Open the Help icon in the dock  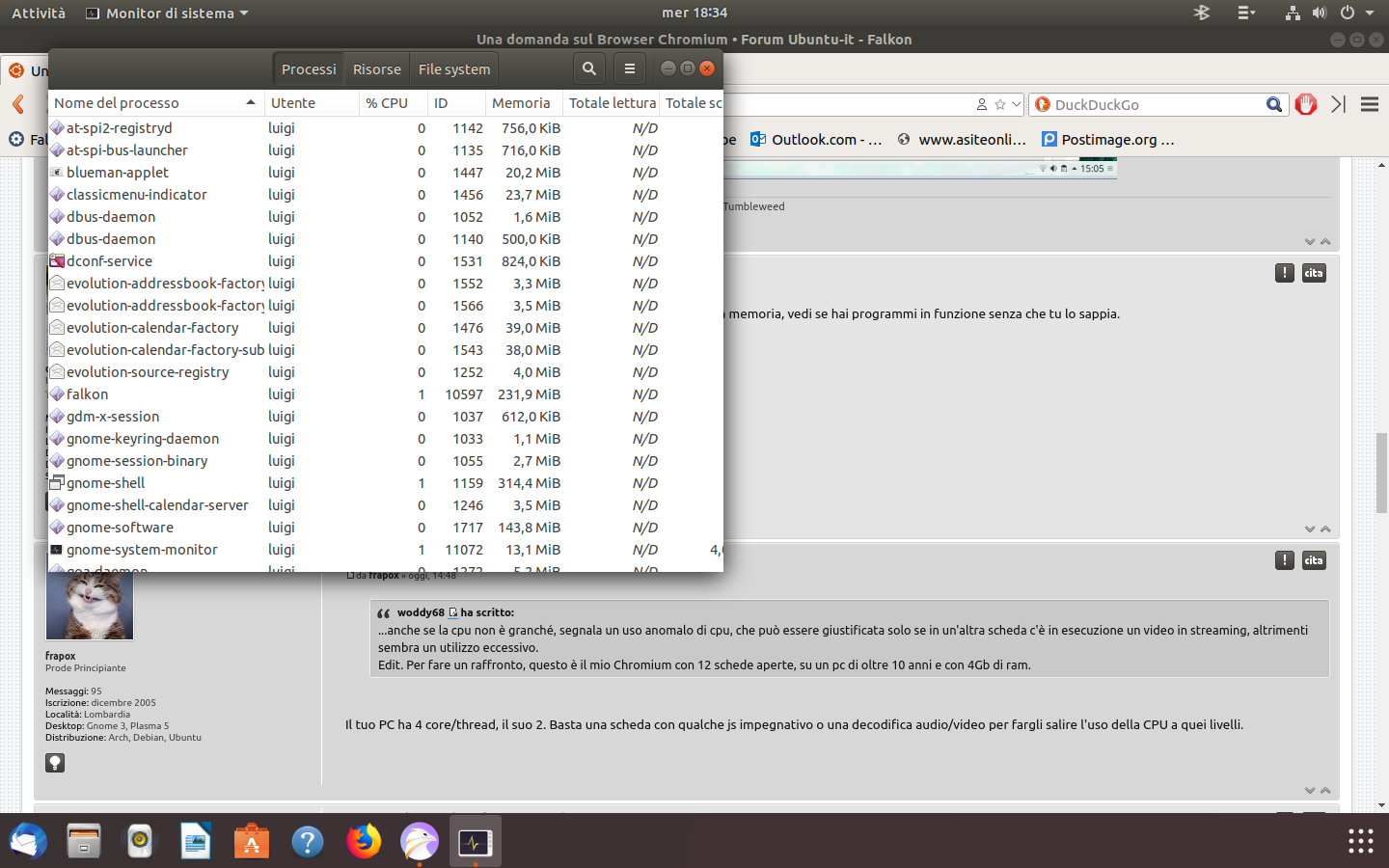[x=308, y=841]
